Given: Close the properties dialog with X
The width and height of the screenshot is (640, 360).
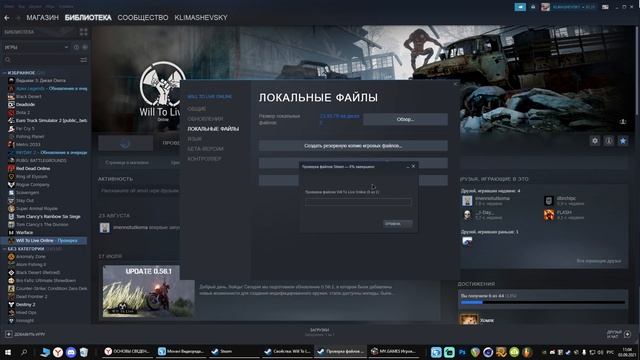Looking at the screenshot, I should 456,84.
